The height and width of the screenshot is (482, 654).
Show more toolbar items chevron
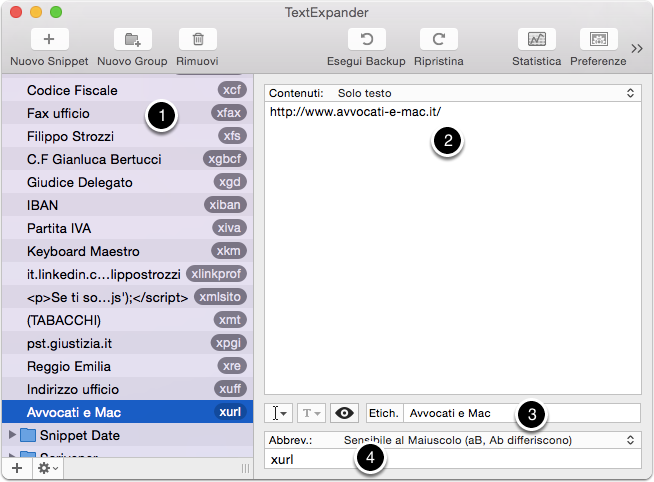pos(637,49)
